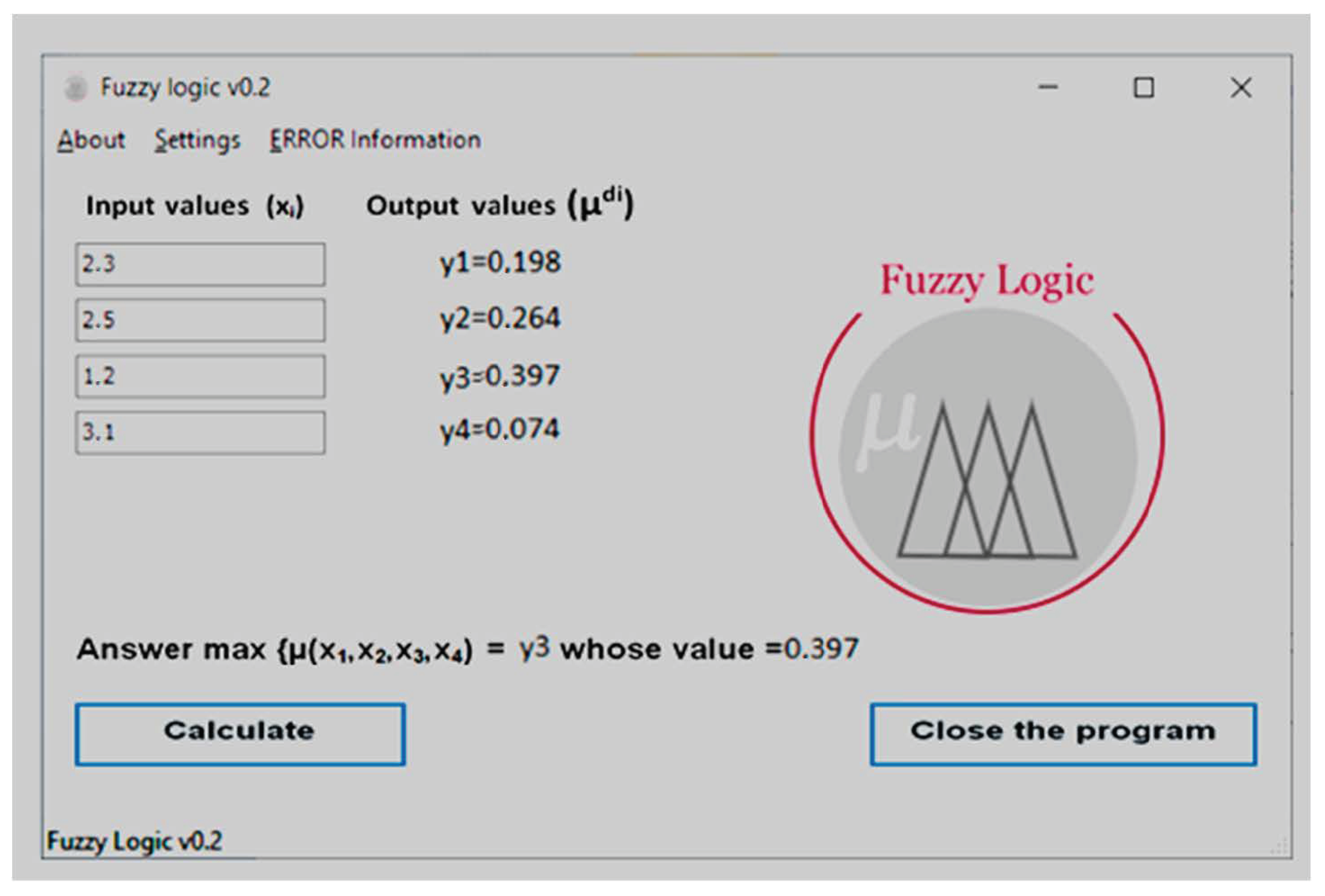Click the Close the program button
The image size is (1325, 896).
[1063, 734]
